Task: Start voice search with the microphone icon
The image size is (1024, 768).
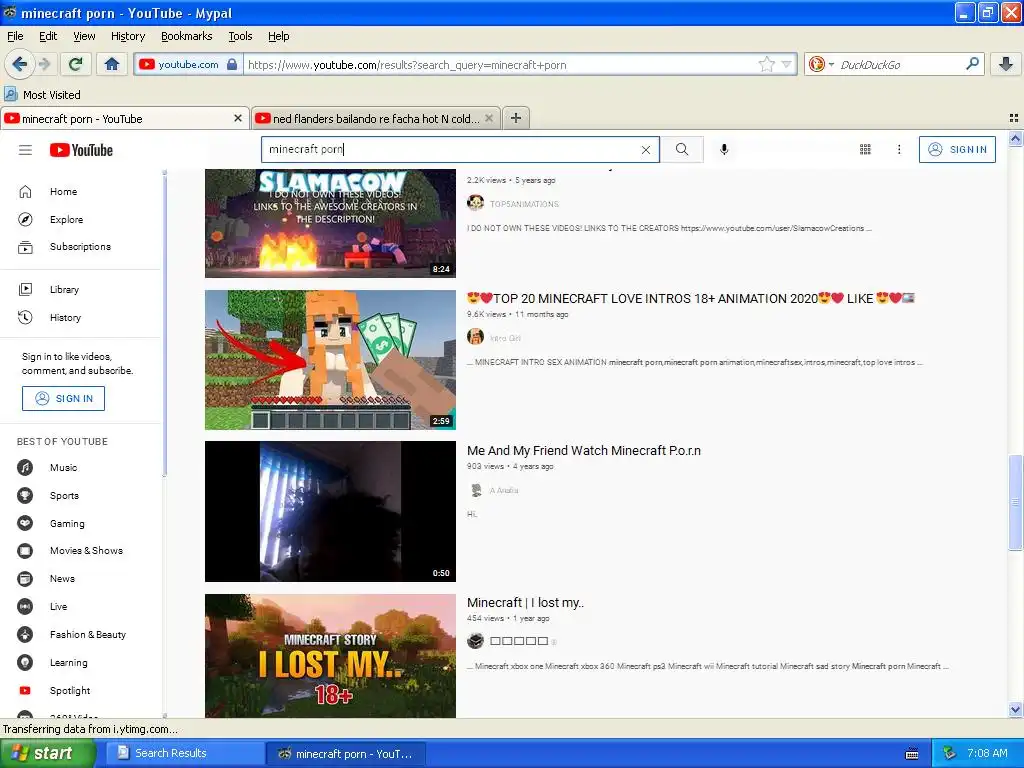Action: coord(724,150)
